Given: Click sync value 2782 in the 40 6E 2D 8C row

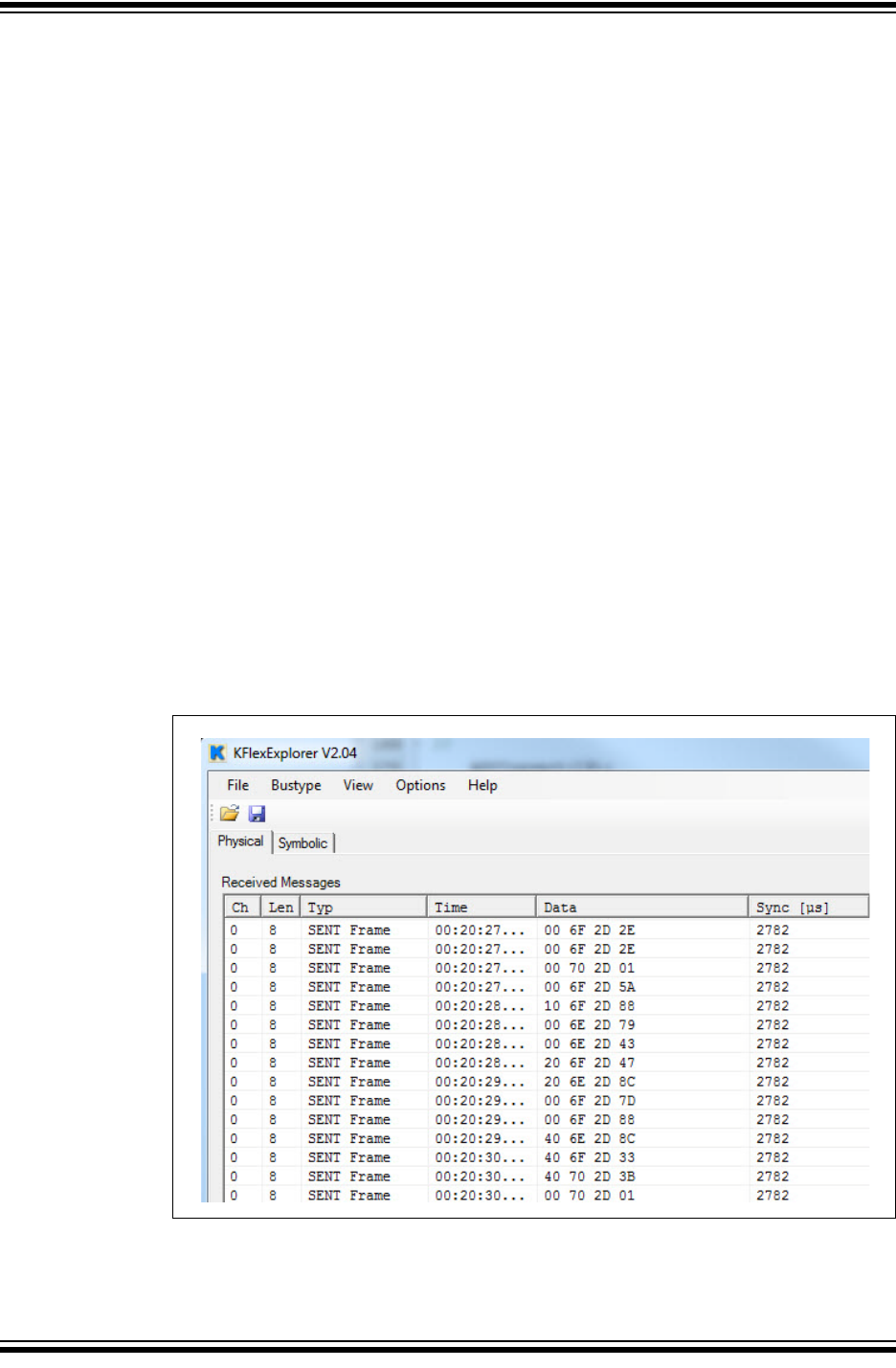Looking at the screenshot, I should tap(773, 1138).
